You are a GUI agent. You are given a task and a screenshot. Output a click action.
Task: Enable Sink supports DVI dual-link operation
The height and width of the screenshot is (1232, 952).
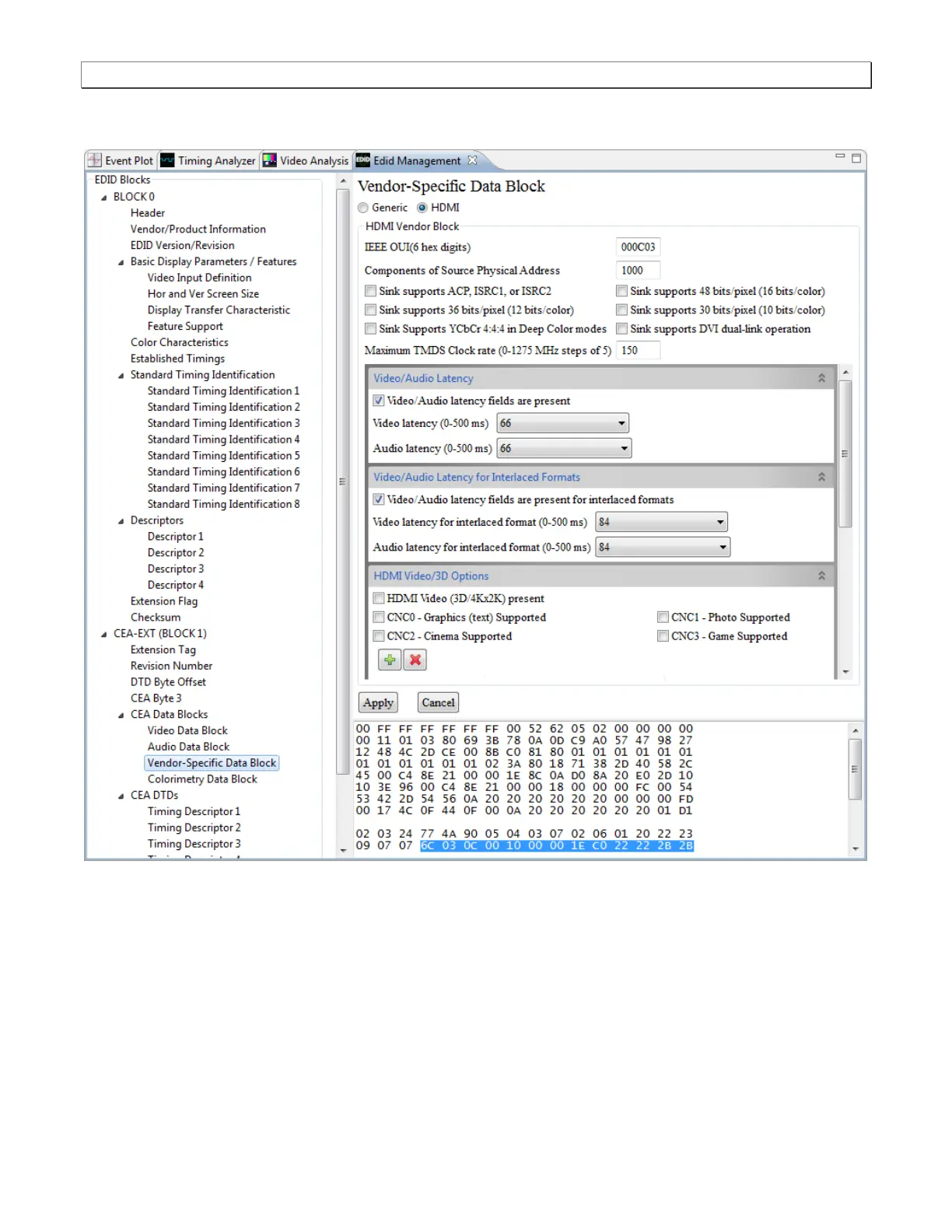621,329
